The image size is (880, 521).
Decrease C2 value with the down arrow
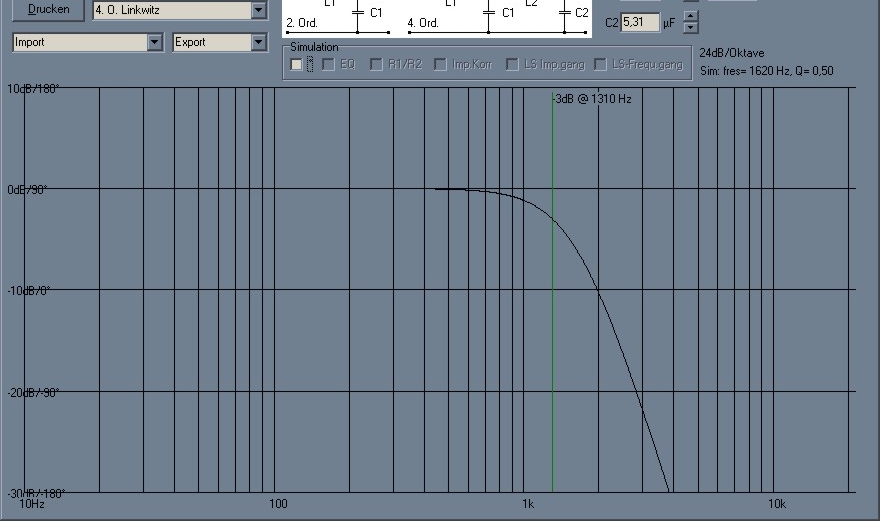point(691,28)
